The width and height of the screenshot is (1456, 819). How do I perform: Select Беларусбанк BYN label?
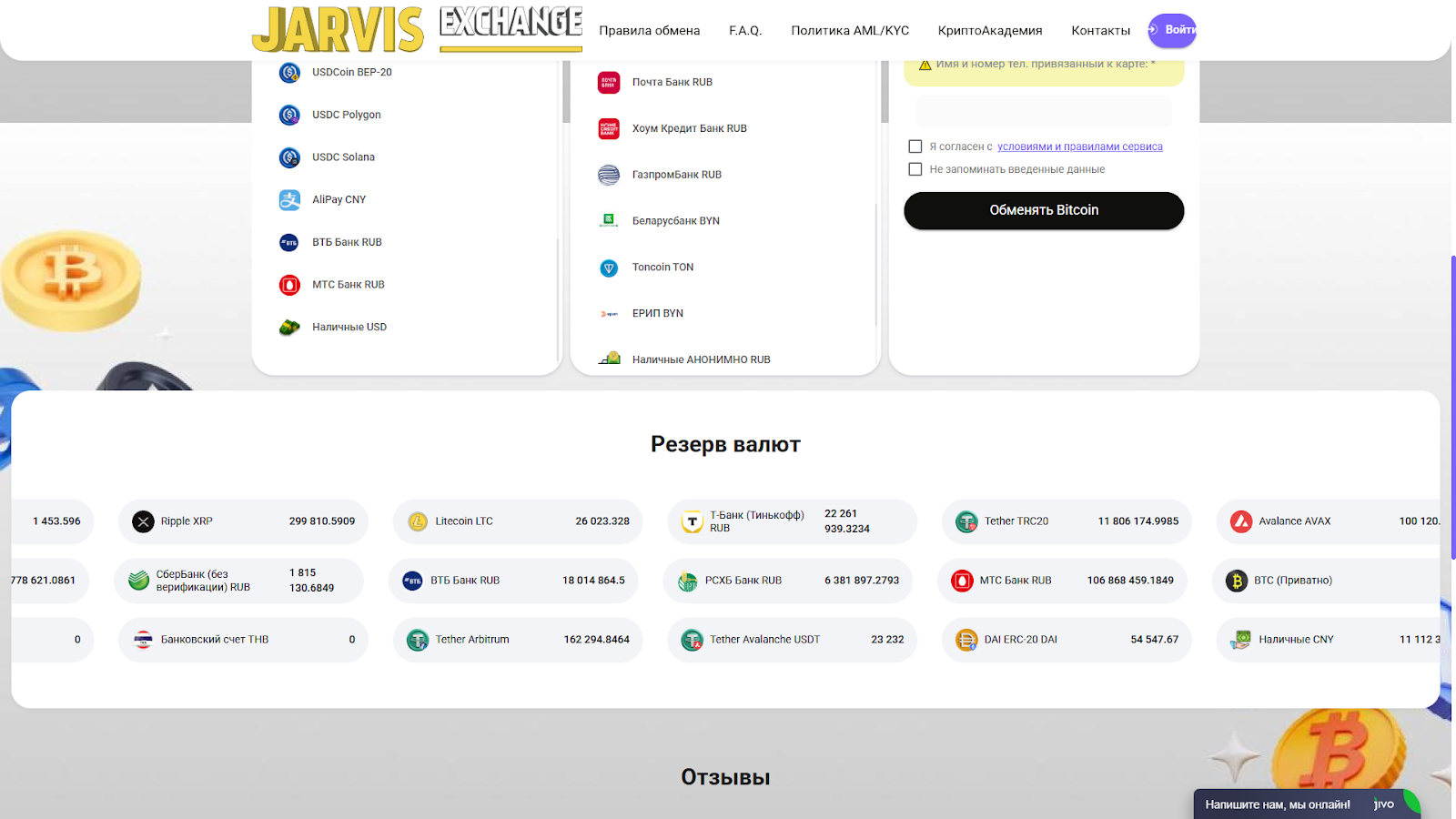coord(676,221)
